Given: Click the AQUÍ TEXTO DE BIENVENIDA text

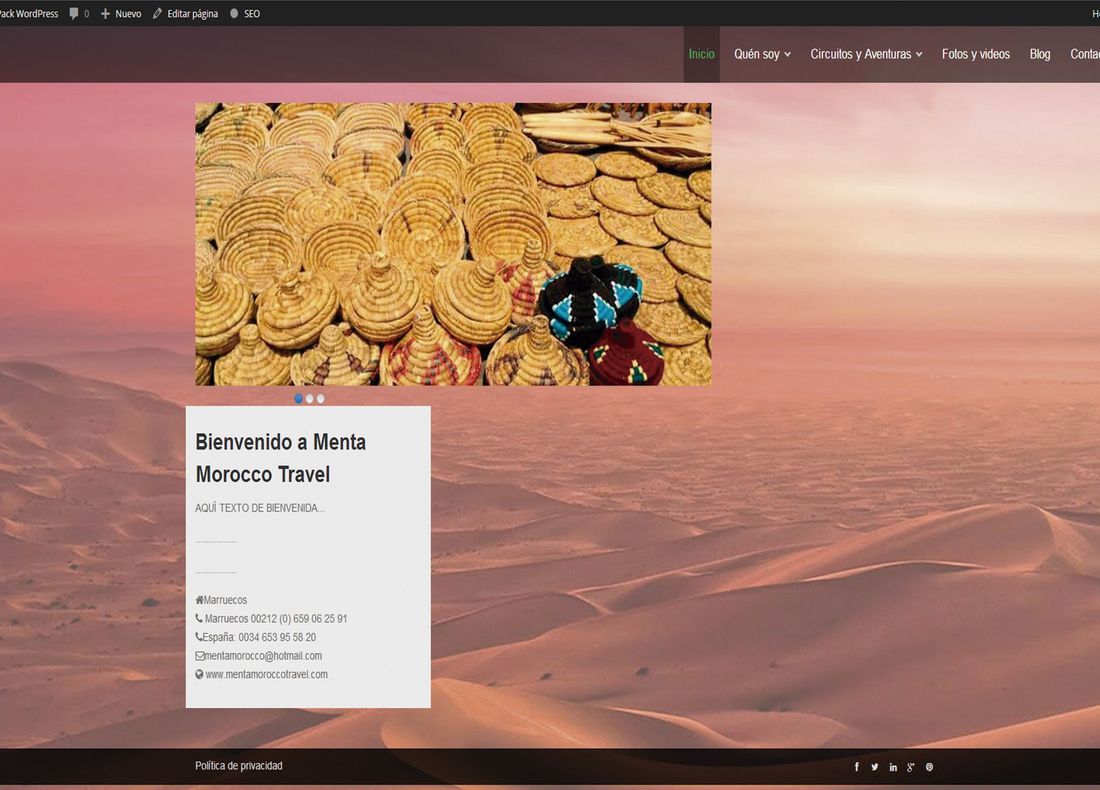Looking at the screenshot, I should pyautogui.click(x=260, y=508).
